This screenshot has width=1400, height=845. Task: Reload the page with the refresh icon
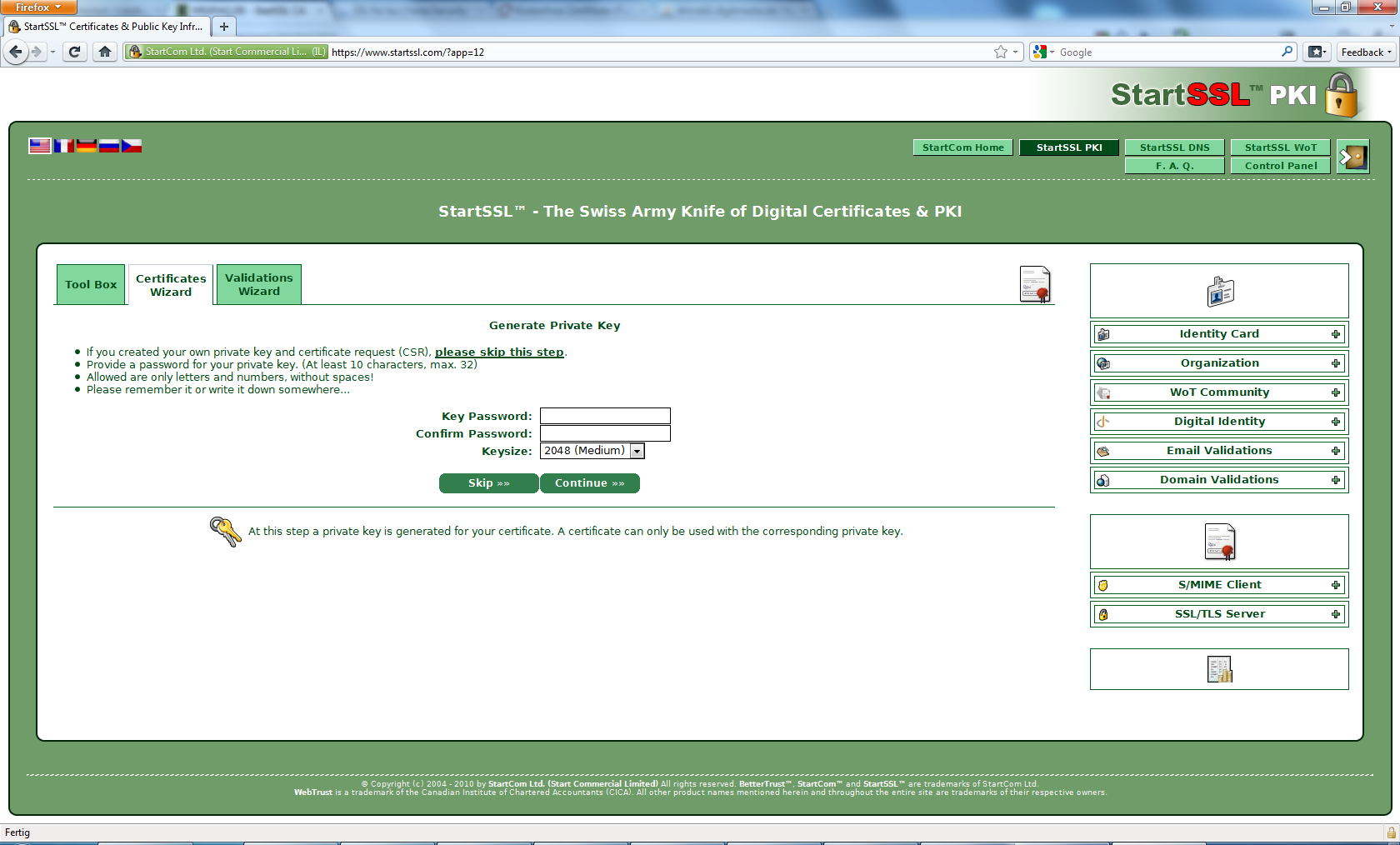75,52
